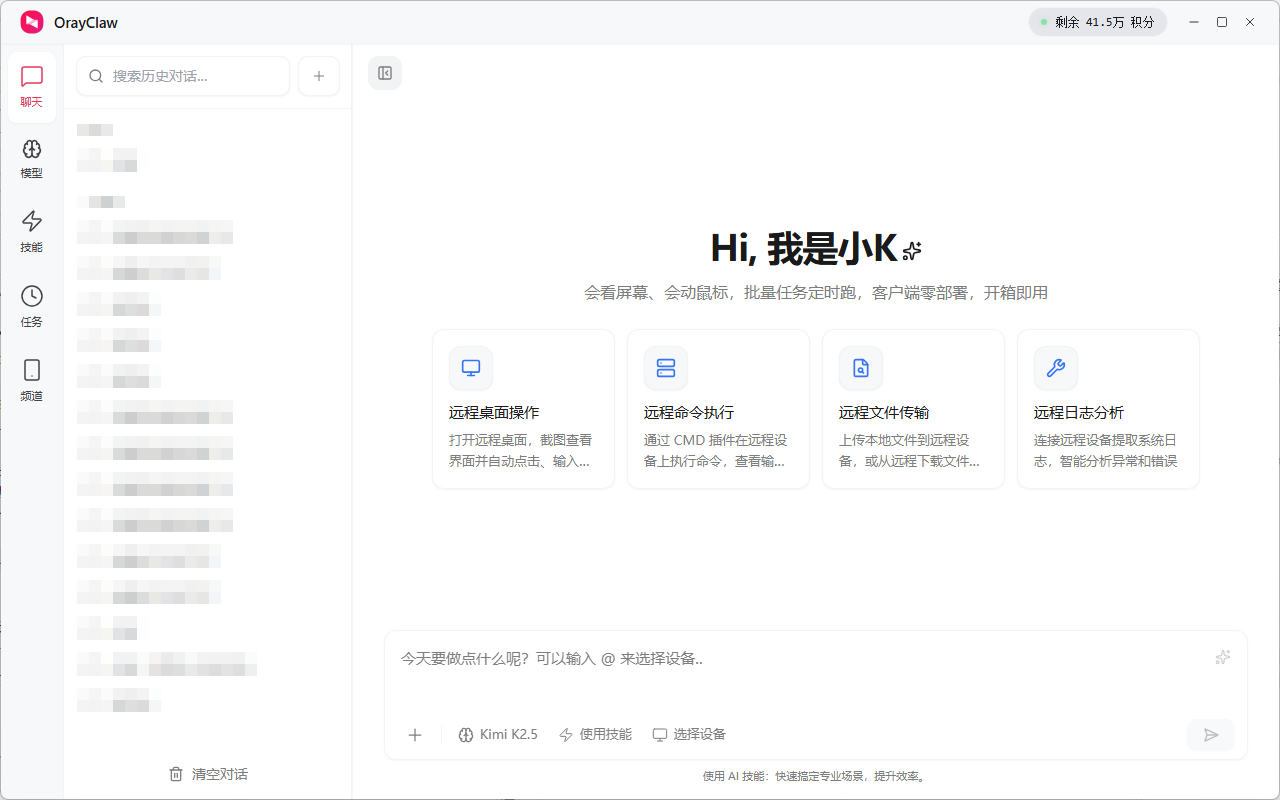Viewport: 1280px width, 800px height.
Task: Select the 远程命令执行 card
Action: pos(718,409)
